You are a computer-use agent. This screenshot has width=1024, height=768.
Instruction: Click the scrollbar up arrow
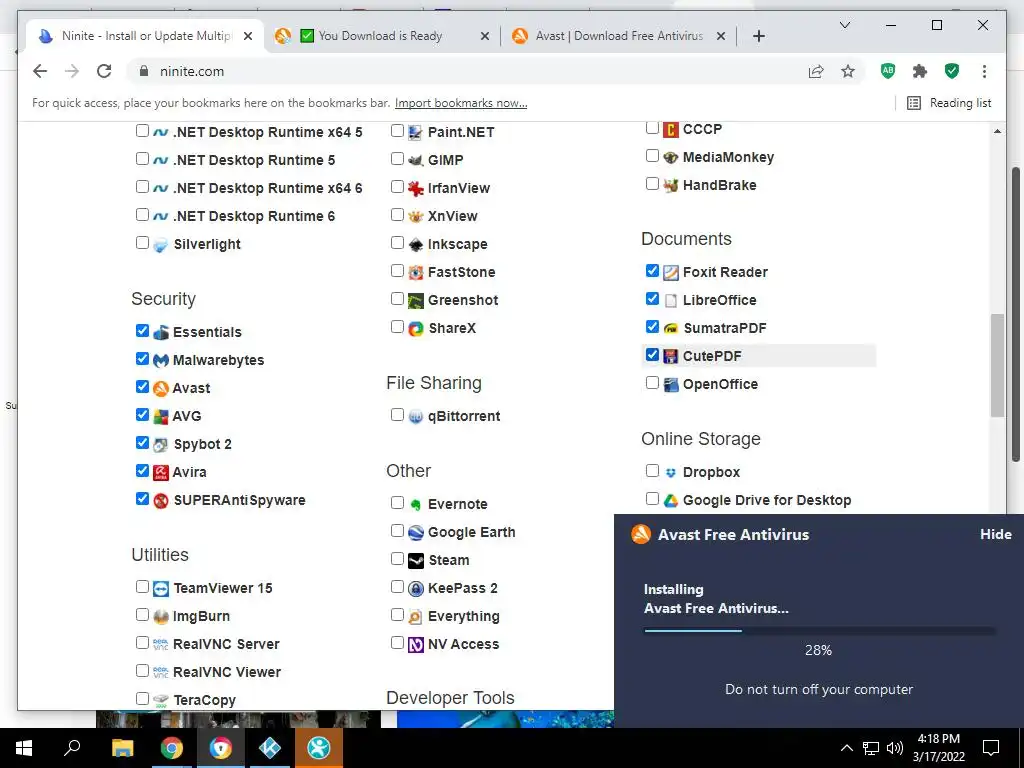pyautogui.click(x=997, y=131)
